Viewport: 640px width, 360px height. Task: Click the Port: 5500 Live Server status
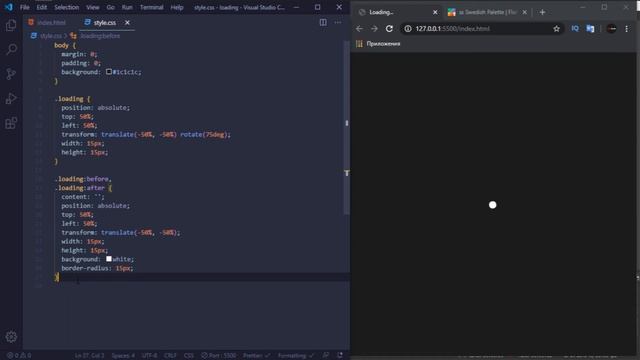218,356
